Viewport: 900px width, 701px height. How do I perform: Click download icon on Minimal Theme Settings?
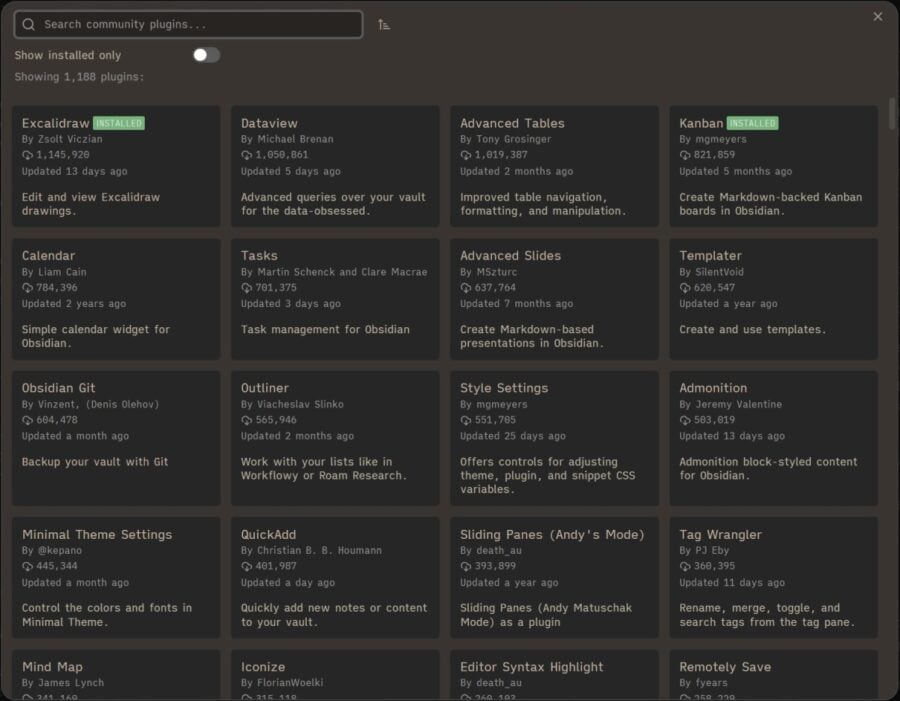coord(27,567)
